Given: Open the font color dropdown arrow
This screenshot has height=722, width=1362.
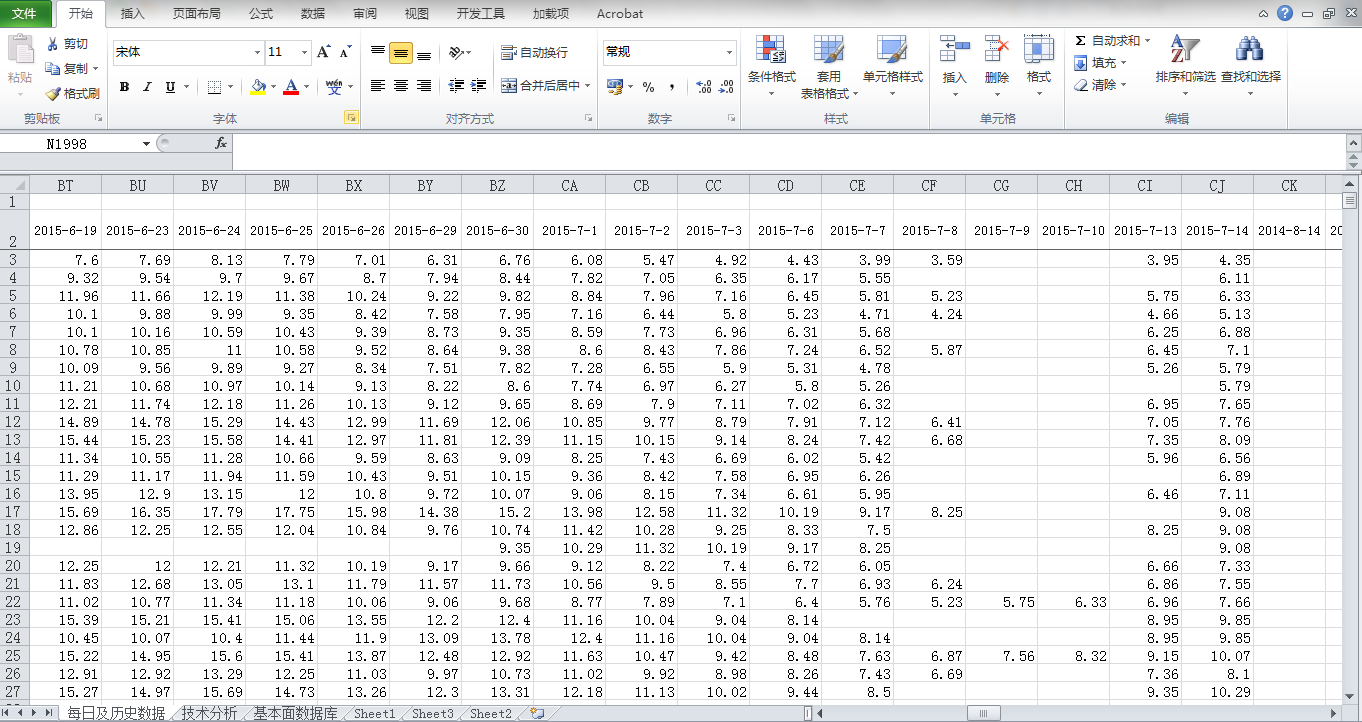Looking at the screenshot, I should point(306,87).
